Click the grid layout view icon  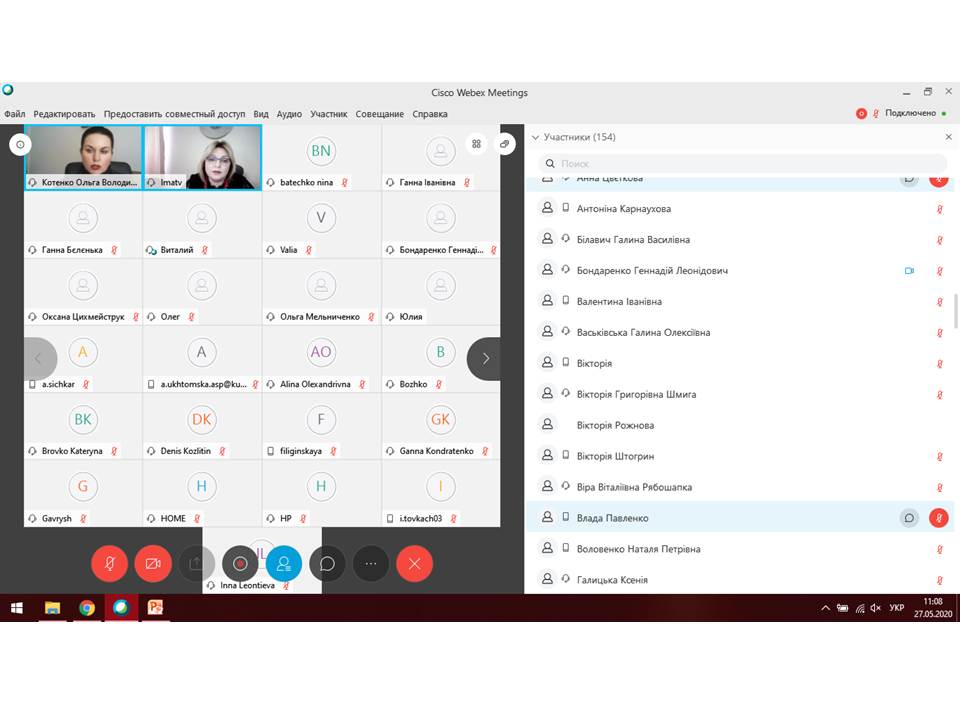tap(476, 144)
